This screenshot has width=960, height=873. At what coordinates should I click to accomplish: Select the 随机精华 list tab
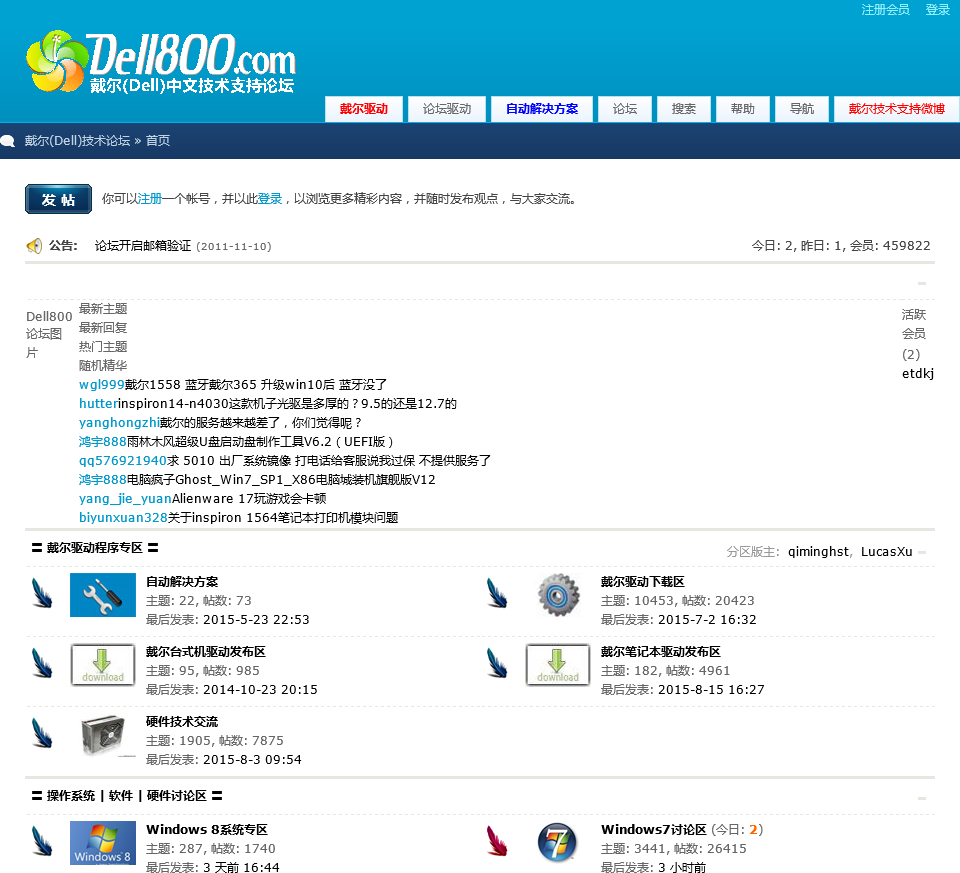tap(103, 365)
